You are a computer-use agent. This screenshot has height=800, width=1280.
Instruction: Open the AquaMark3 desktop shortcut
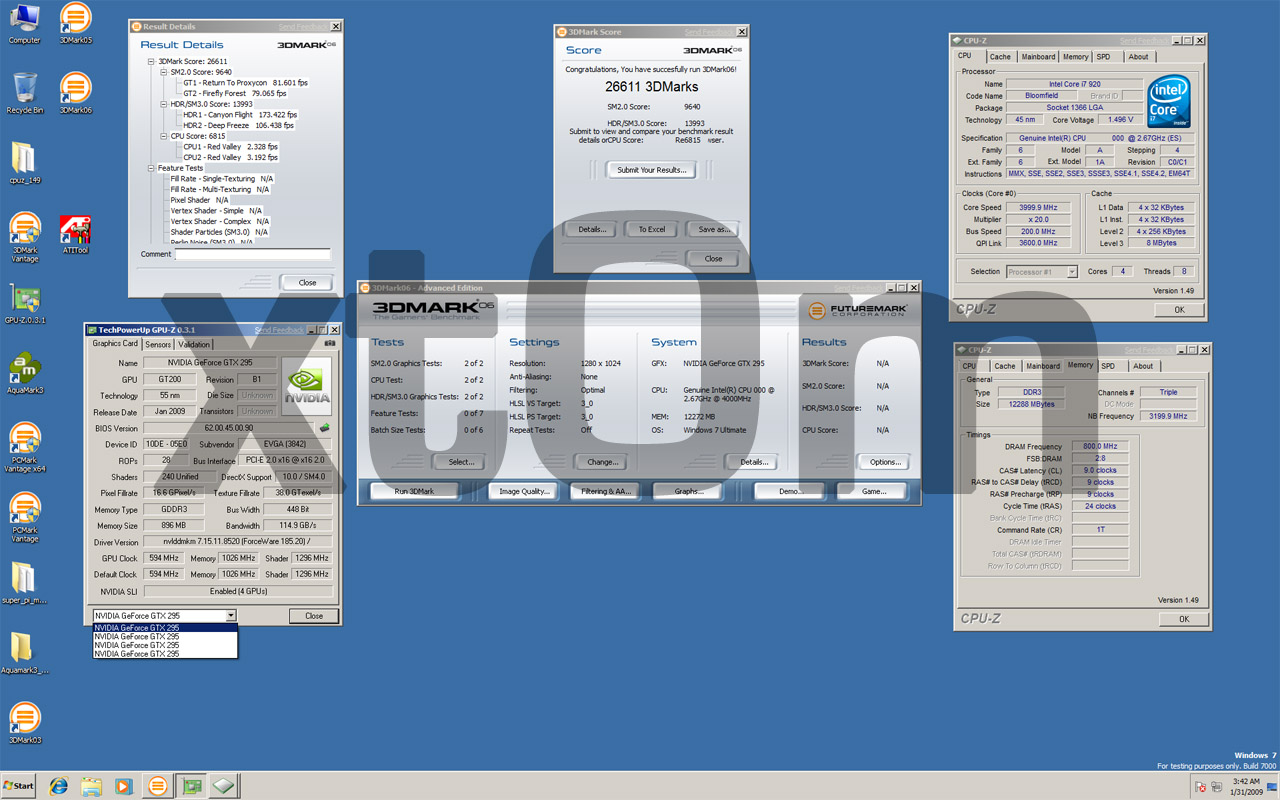tap(24, 374)
